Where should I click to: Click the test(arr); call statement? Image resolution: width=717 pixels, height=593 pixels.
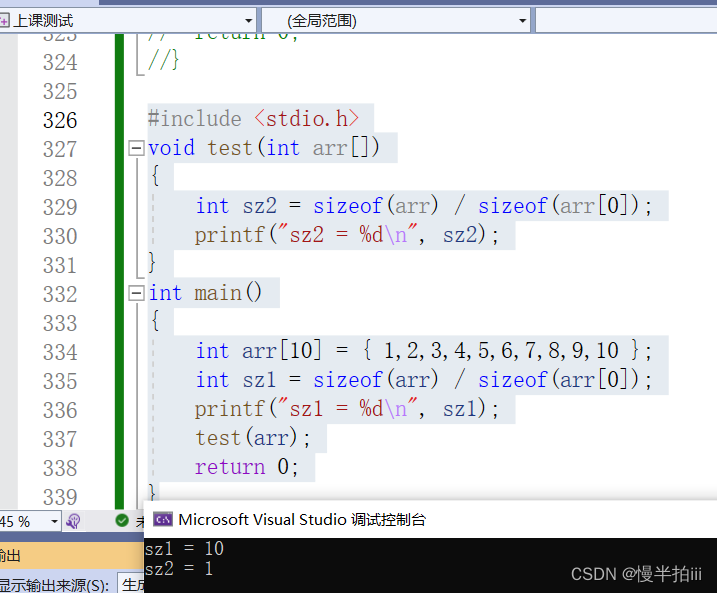[x=253, y=438]
